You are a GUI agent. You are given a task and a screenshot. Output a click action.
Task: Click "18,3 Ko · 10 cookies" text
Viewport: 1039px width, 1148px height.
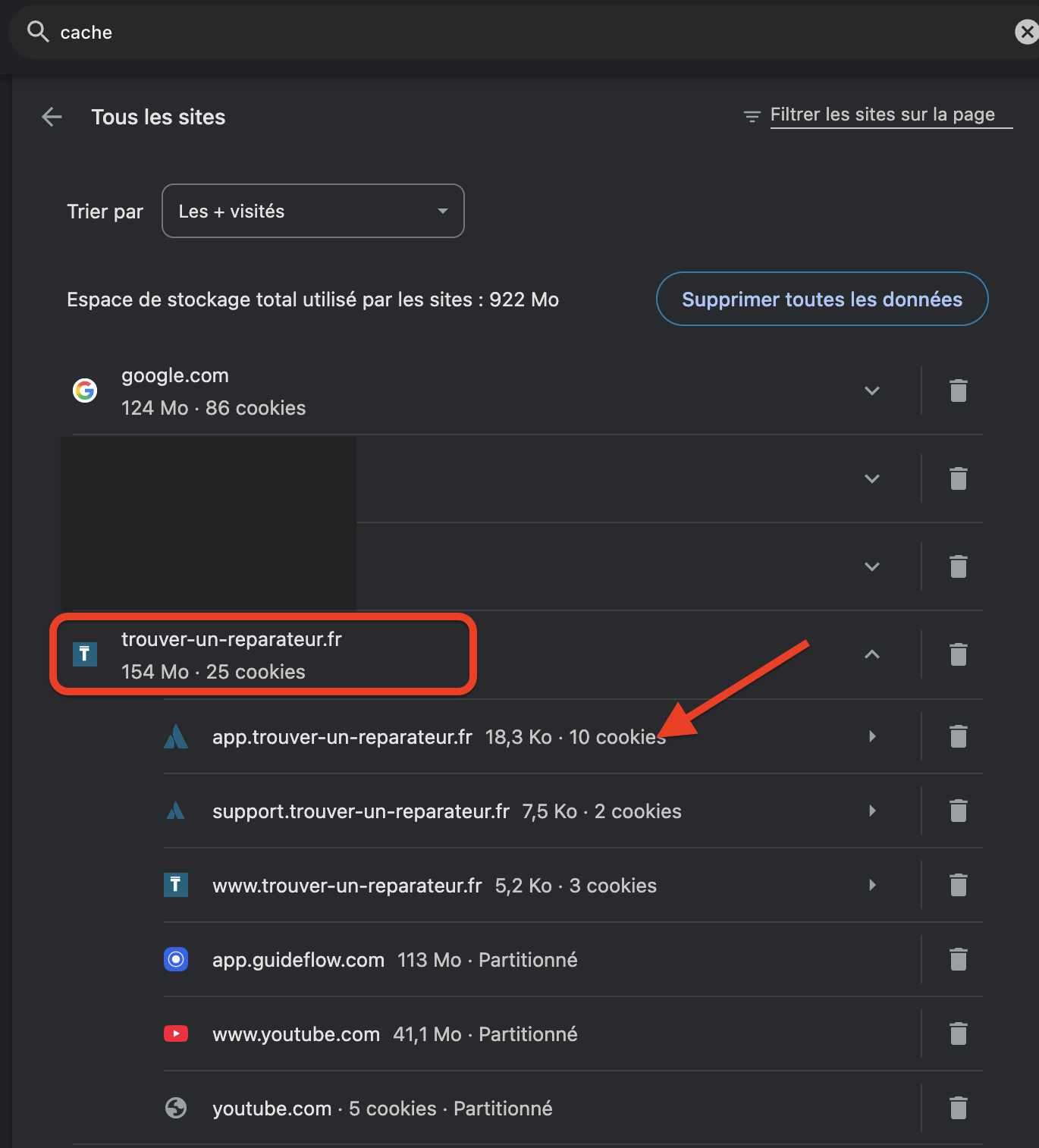coord(576,737)
